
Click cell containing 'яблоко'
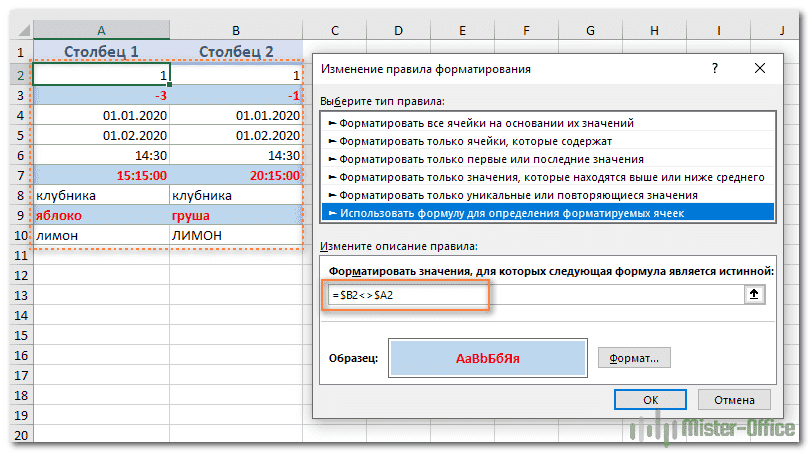tap(100, 215)
